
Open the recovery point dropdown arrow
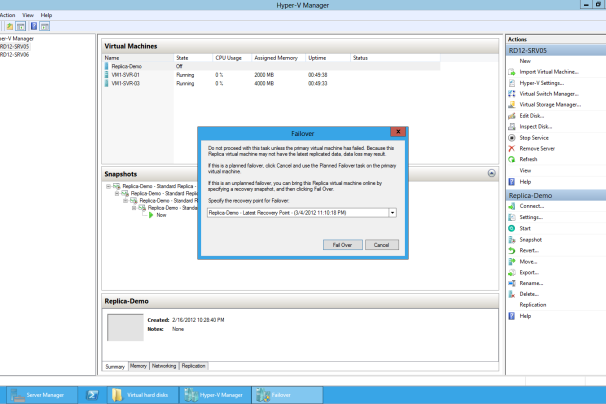[x=392, y=213]
